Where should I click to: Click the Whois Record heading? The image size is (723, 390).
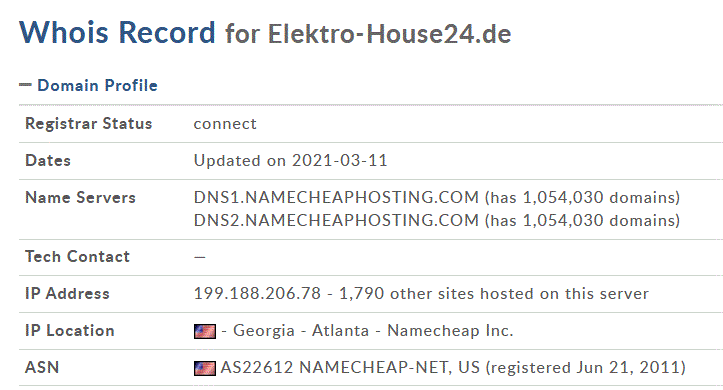click(x=117, y=33)
